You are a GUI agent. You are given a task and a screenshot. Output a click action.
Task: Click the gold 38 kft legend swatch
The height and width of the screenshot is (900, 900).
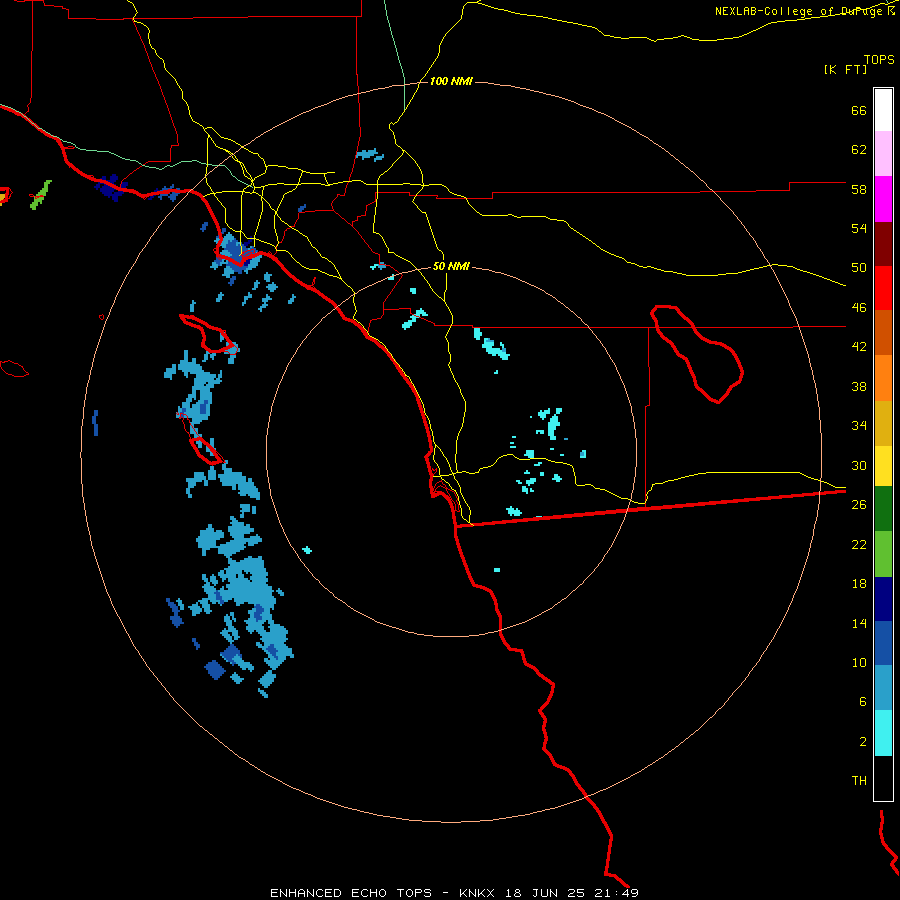tap(883, 422)
